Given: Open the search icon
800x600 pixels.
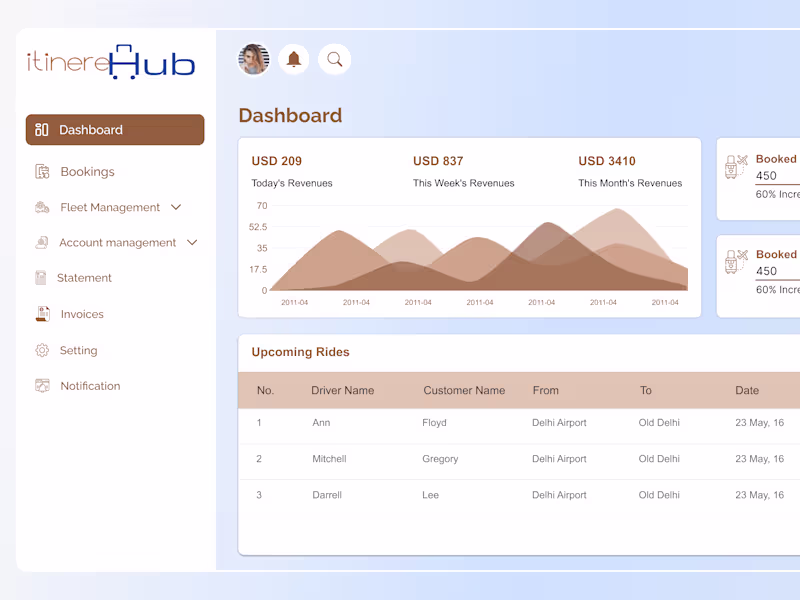Looking at the screenshot, I should pos(335,59).
